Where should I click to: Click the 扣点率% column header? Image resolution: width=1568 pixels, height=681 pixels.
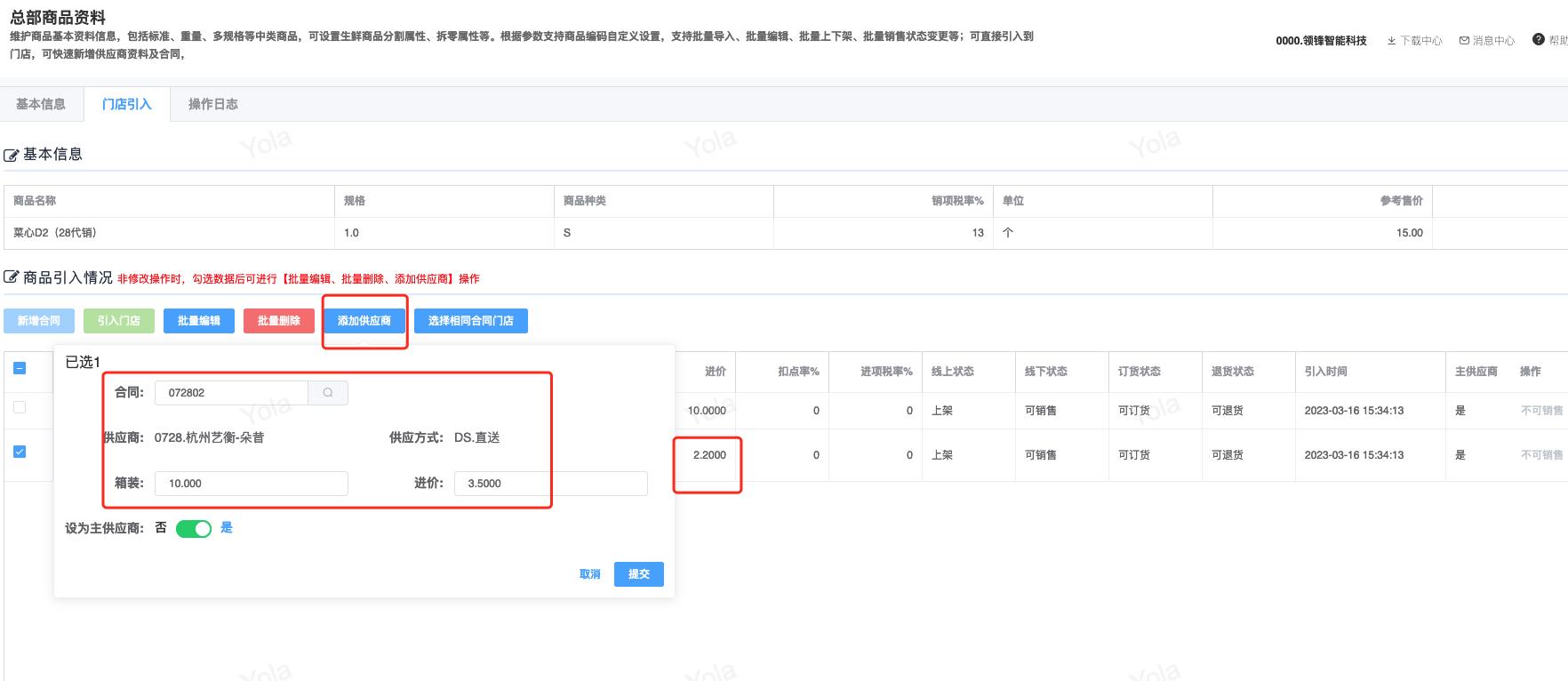click(798, 372)
